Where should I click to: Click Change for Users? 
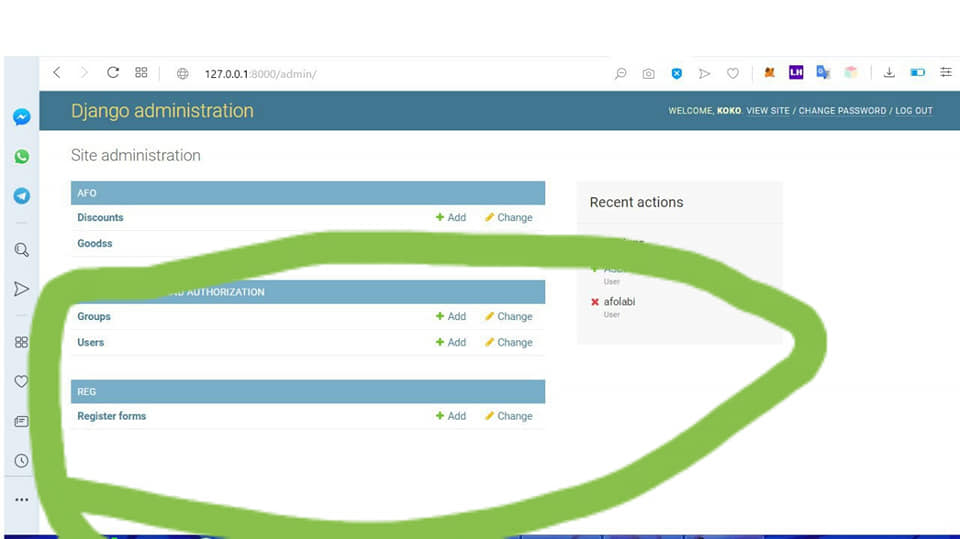(x=509, y=342)
